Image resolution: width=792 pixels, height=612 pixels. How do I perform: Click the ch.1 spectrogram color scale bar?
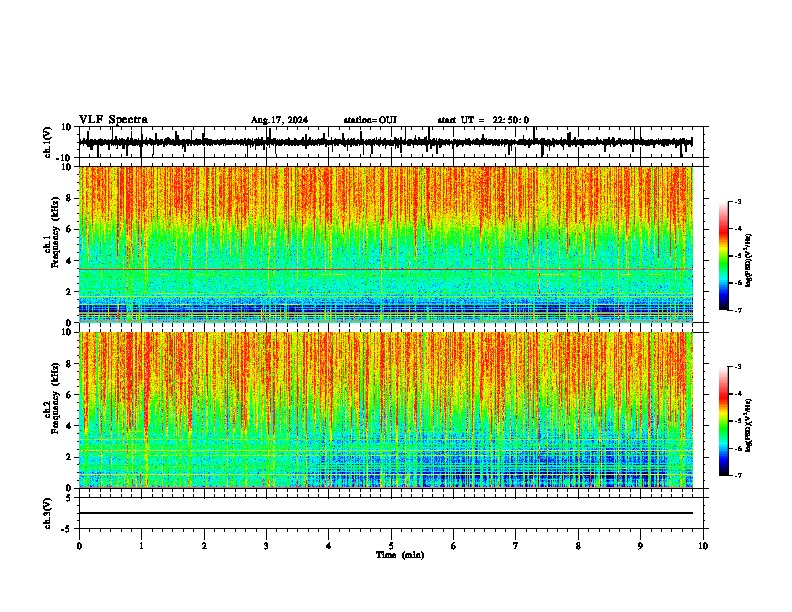[x=724, y=256]
